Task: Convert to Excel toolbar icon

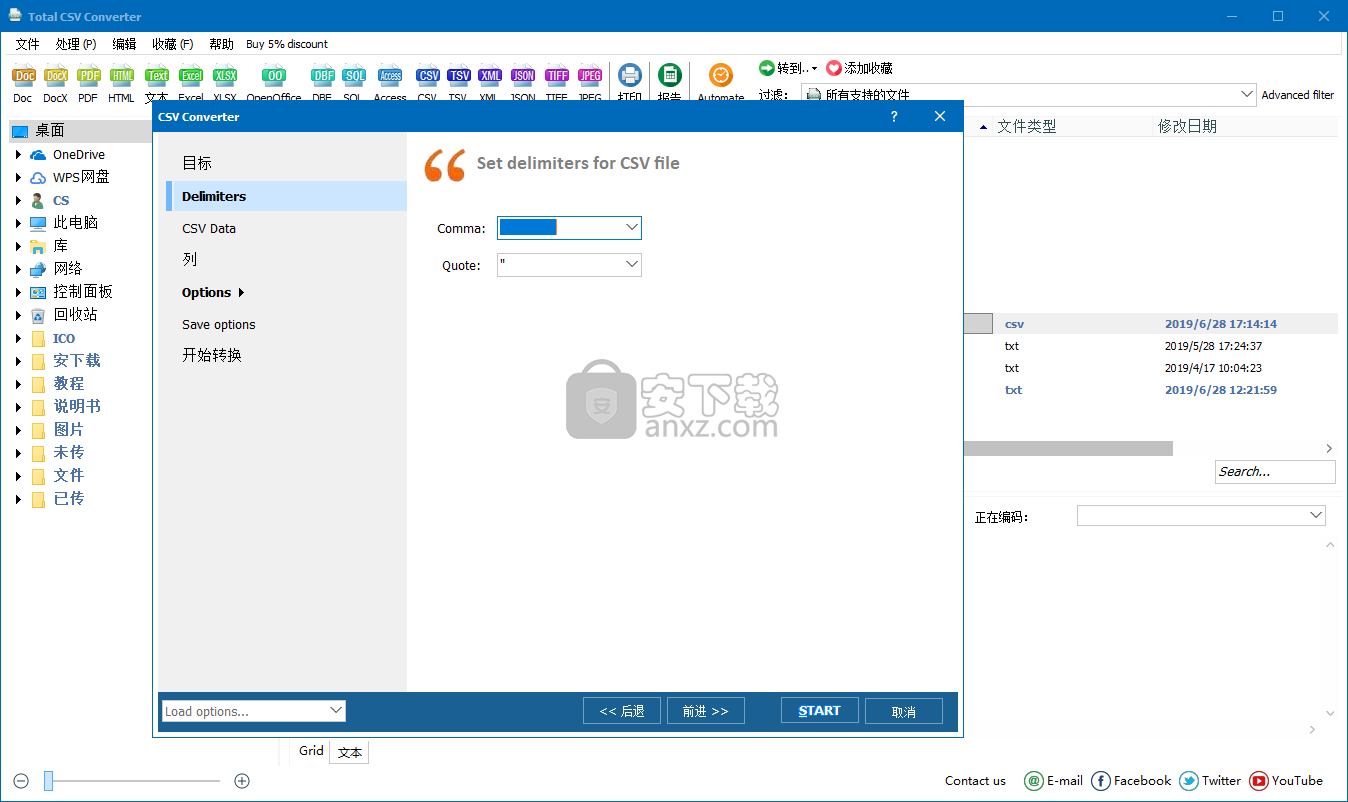Action: [191, 76]
